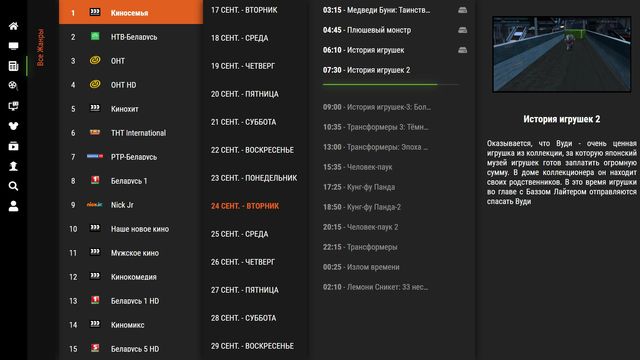Switch to Кинокомедия channel
Screen dimensions: 640x360
pyautogui.click(x=131, y=277)
